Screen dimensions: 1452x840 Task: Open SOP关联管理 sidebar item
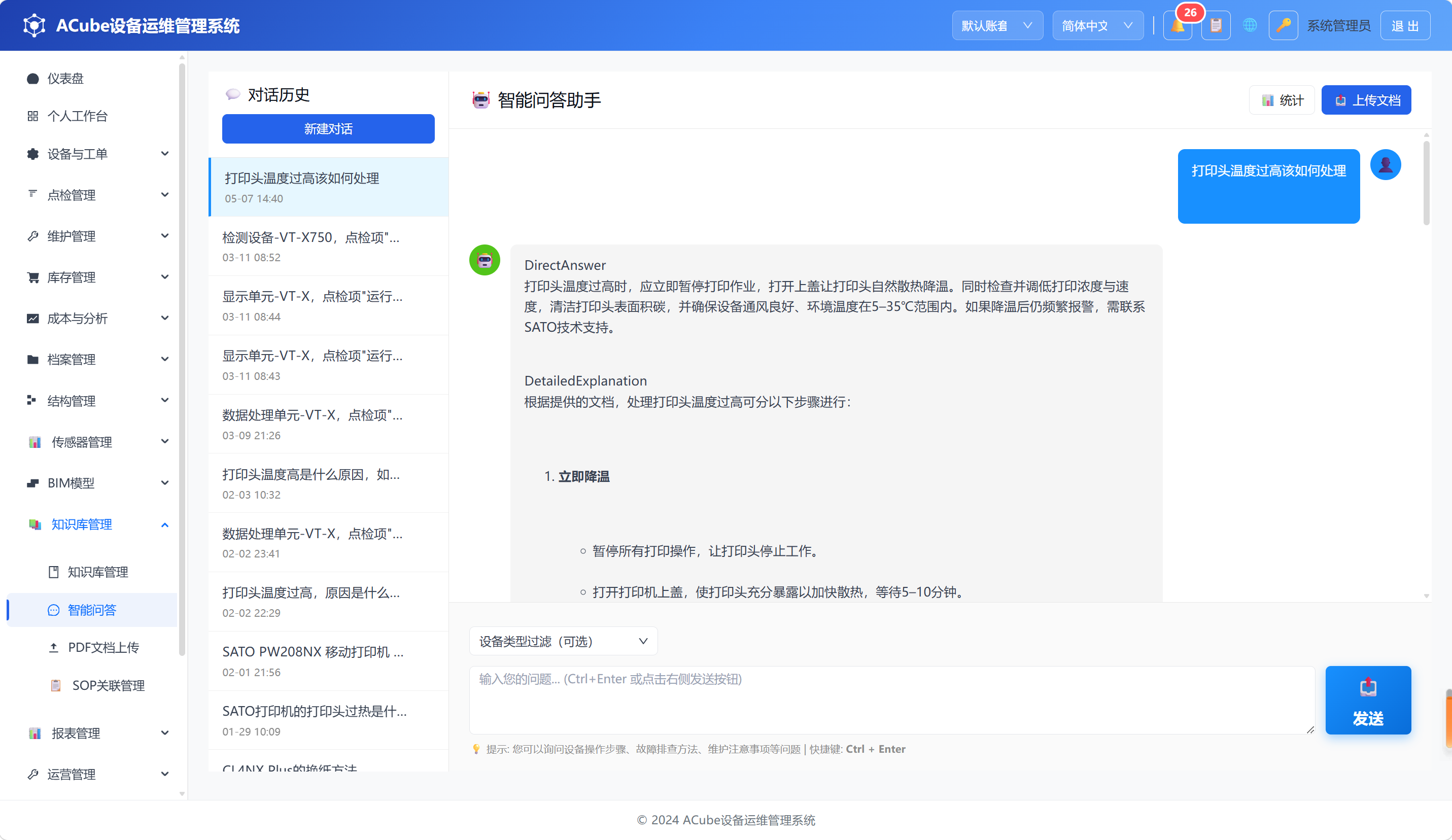[92, 686]
